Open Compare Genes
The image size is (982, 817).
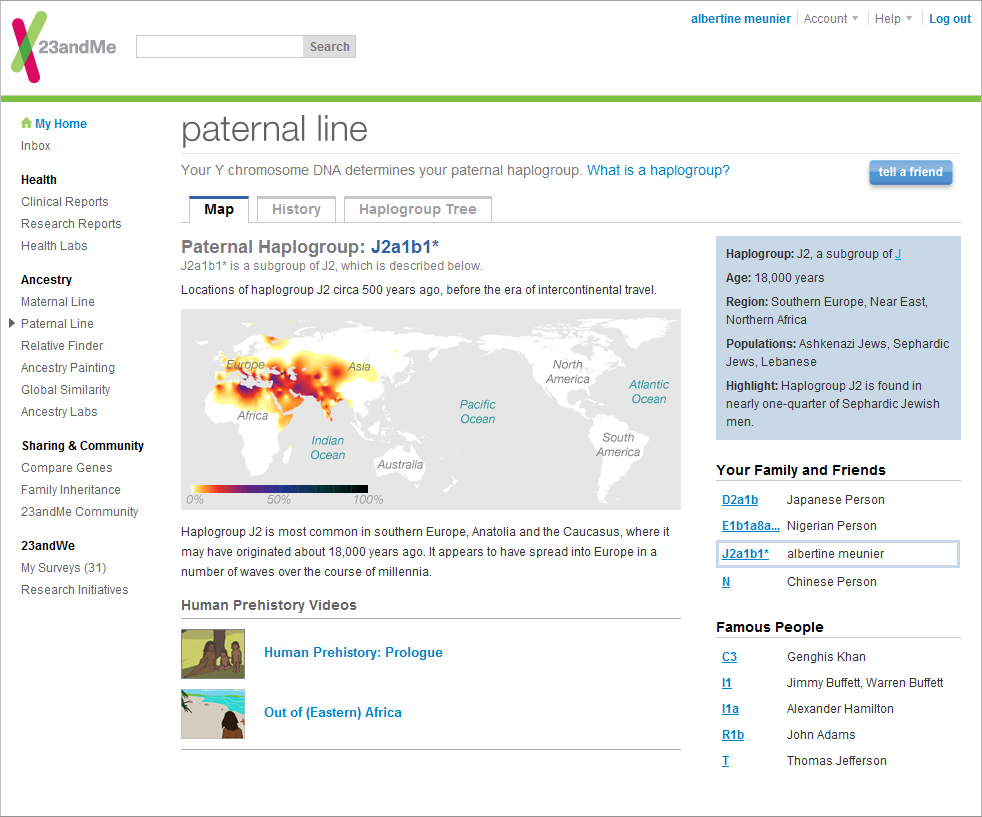pos(66,468)
